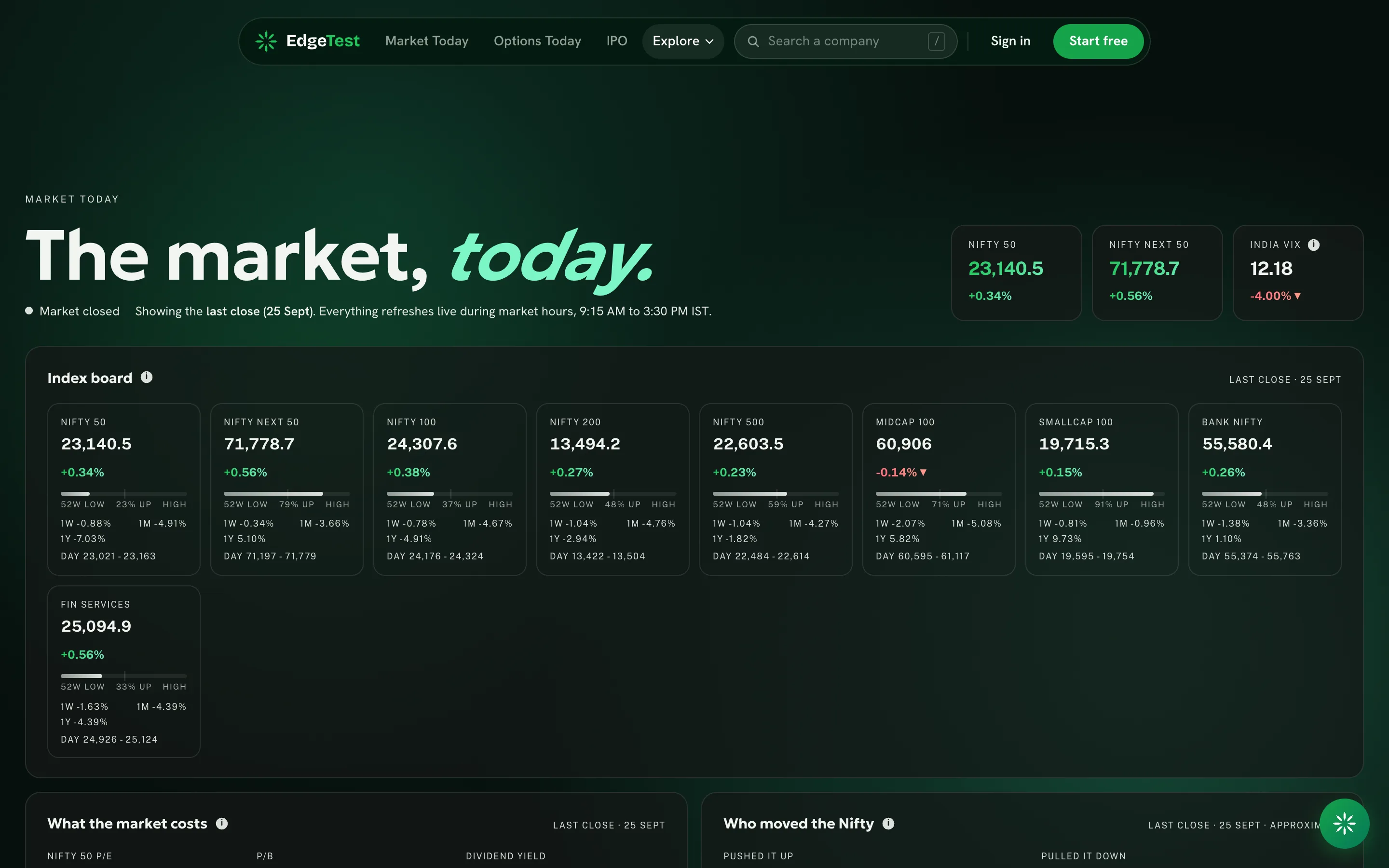Click the info icon beside What the market costs
This screenshot has height=868, width=1389.
[x=221, y=824]
